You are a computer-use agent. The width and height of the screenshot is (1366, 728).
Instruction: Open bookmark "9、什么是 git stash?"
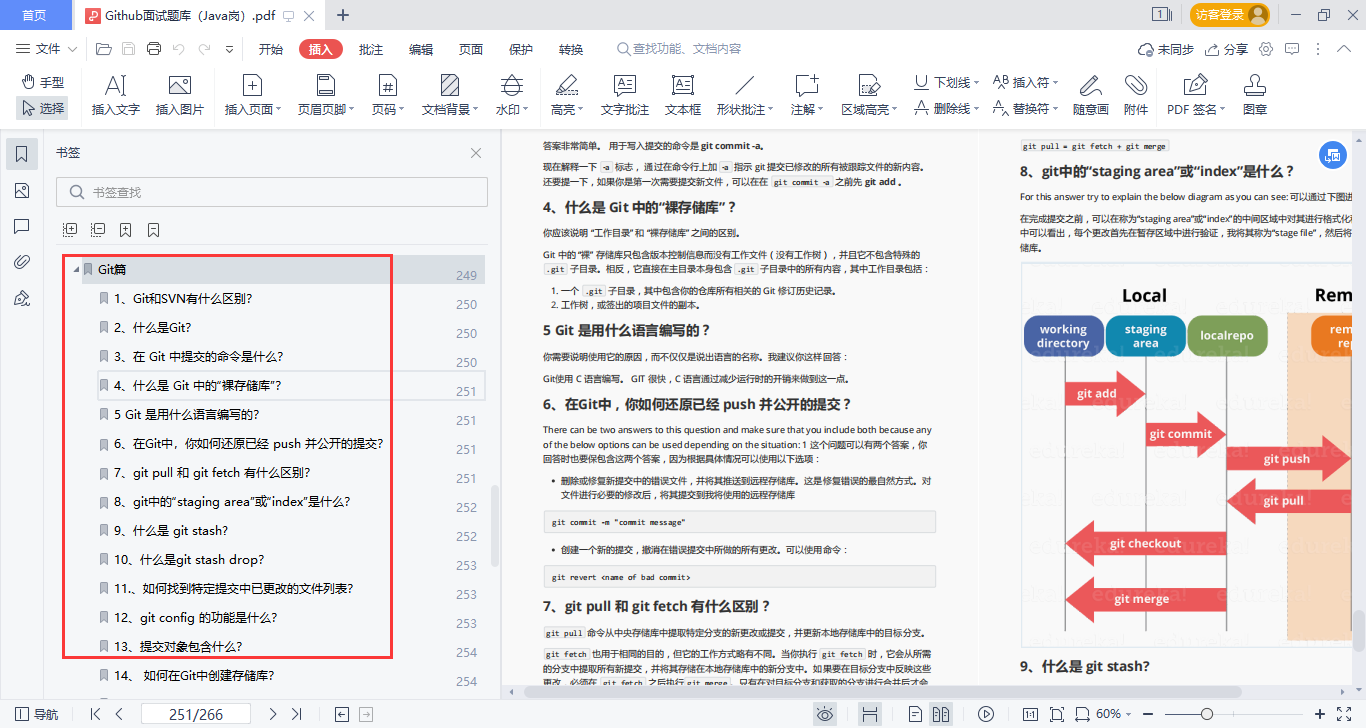tap(170, 531)
